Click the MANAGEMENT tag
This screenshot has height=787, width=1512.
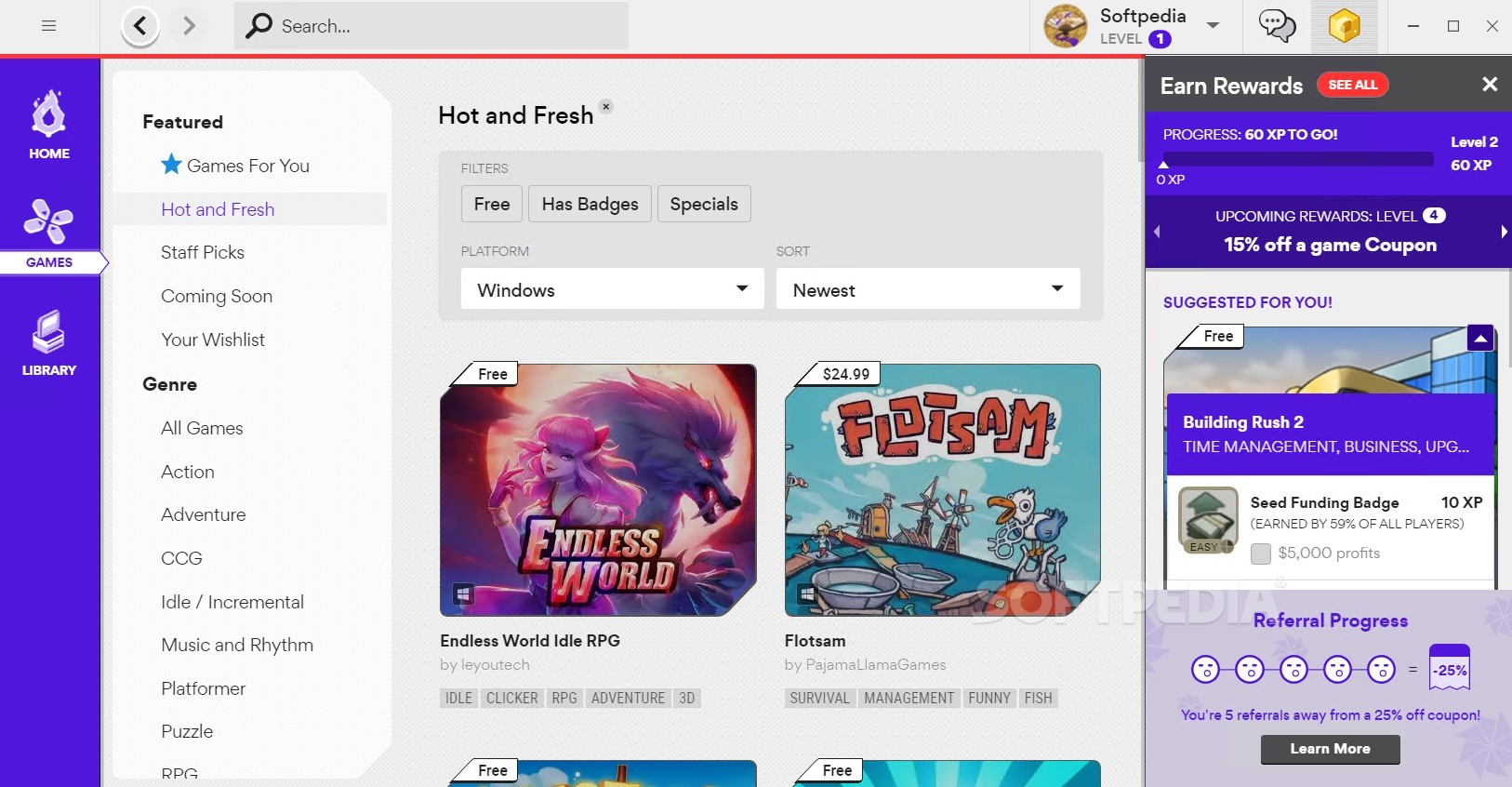[909, 698]
